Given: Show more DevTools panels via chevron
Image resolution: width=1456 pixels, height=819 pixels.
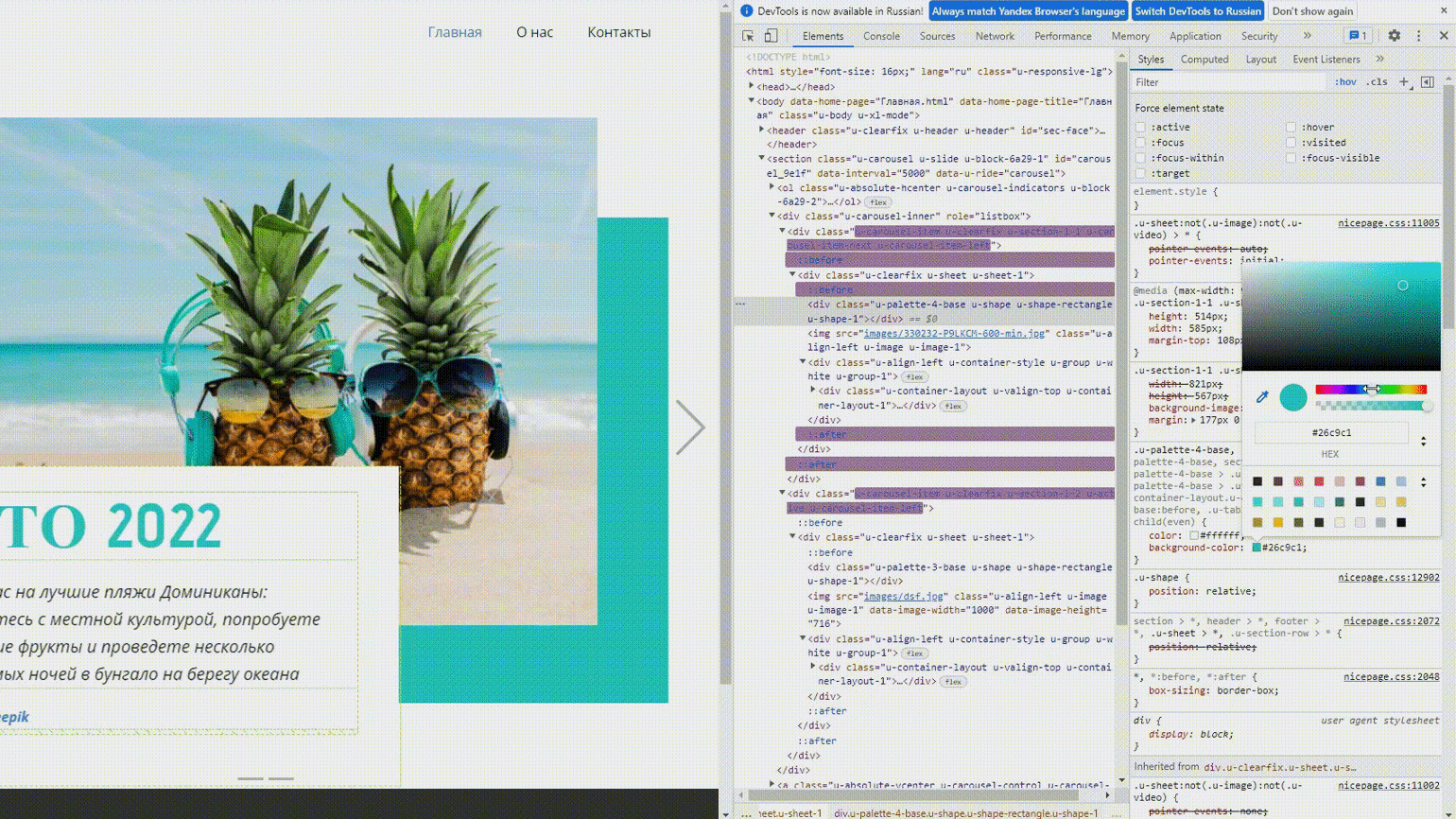Looking at the screenshot, I should click(x=1308, y=36).
